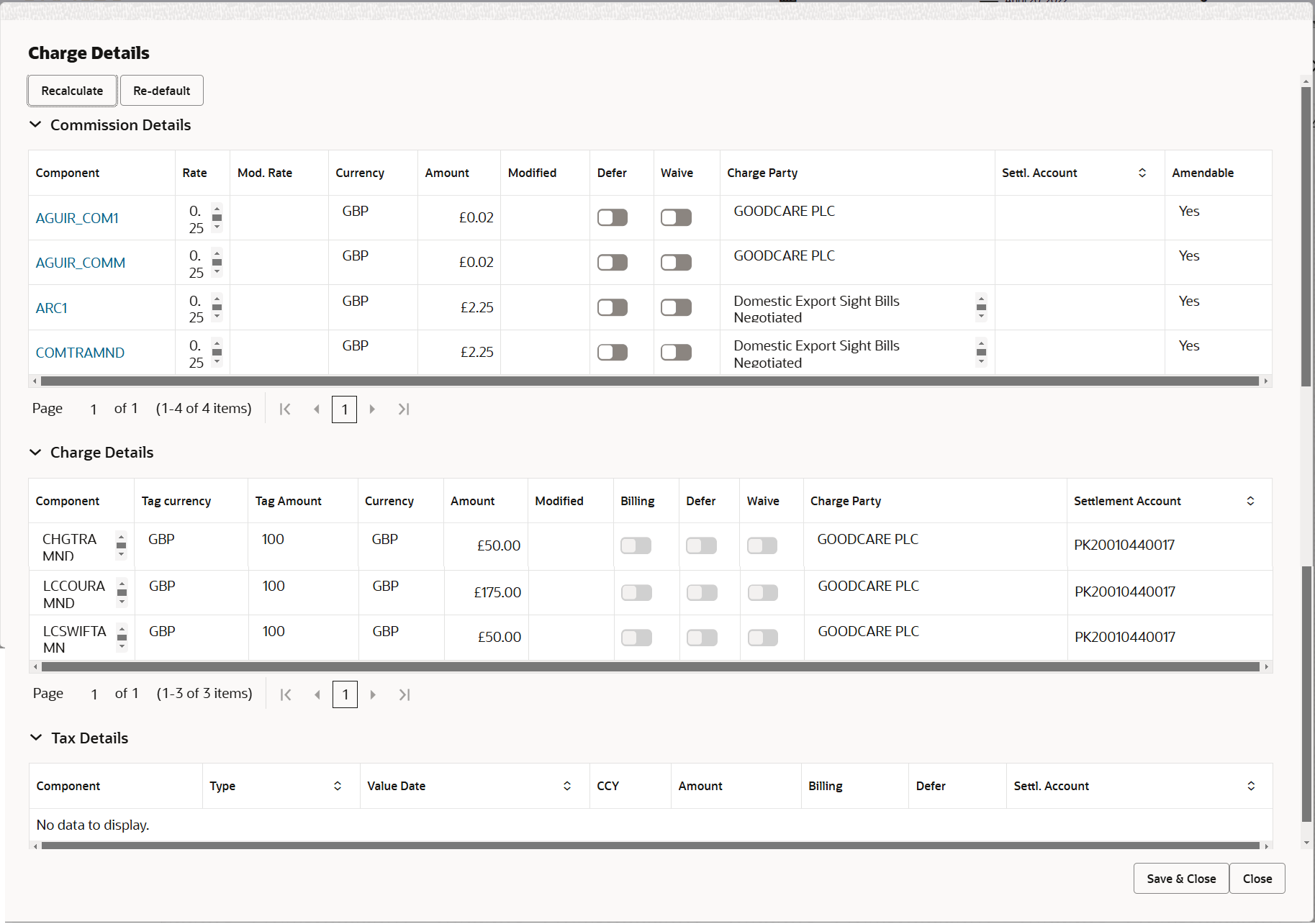Click the Re-default button
1315x924 pixels.
[x=161, y=90]
